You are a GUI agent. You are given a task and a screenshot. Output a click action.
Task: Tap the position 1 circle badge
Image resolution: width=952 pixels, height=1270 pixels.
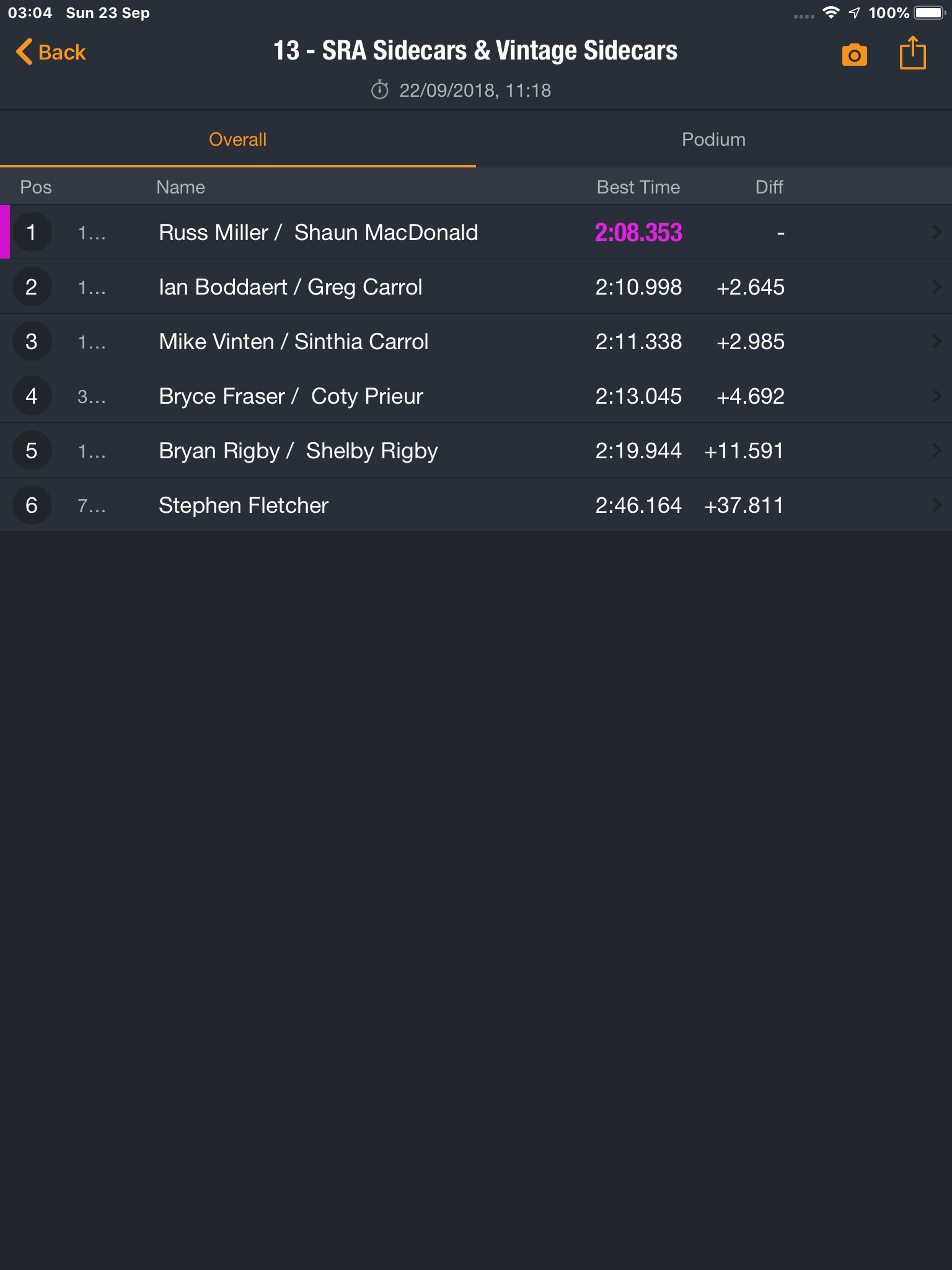[x=32, y=232]
